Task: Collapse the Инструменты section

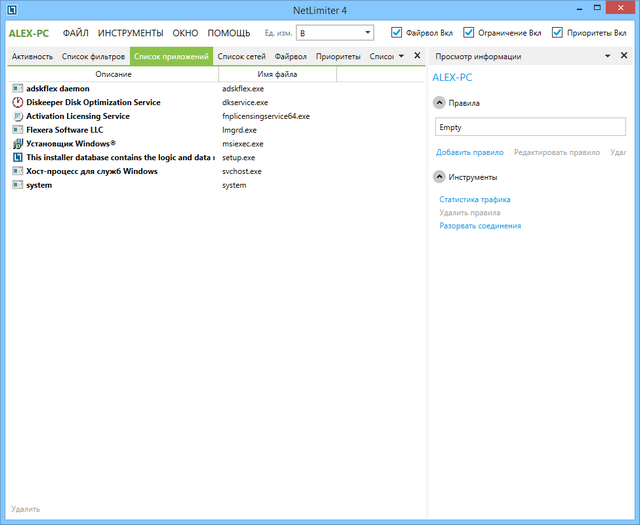Action: coord(439,177)
